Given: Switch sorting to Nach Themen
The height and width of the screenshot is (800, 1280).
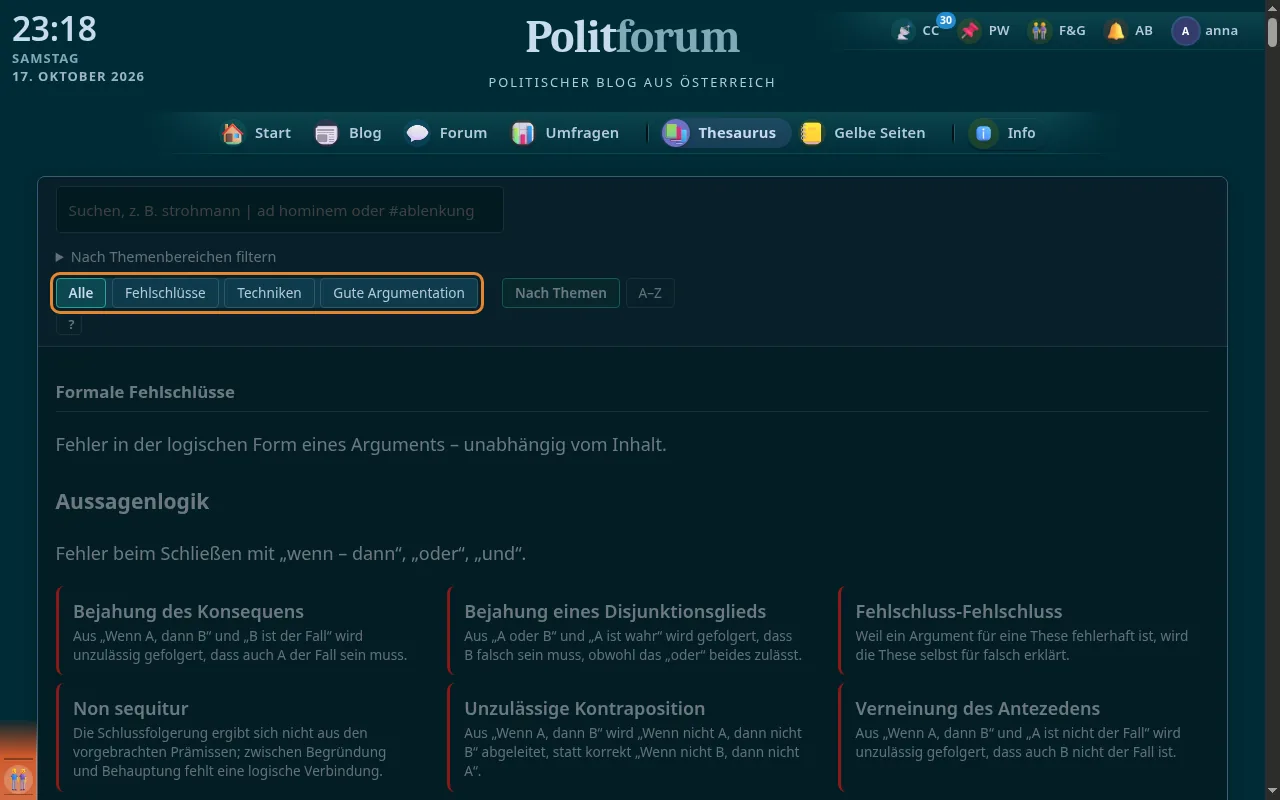Looking at the screenshot, I should click(561, 293).
